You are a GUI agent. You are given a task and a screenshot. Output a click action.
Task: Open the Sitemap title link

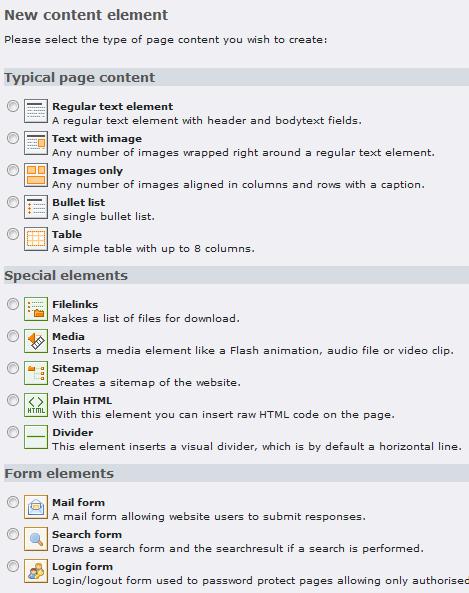click(76, 369)
